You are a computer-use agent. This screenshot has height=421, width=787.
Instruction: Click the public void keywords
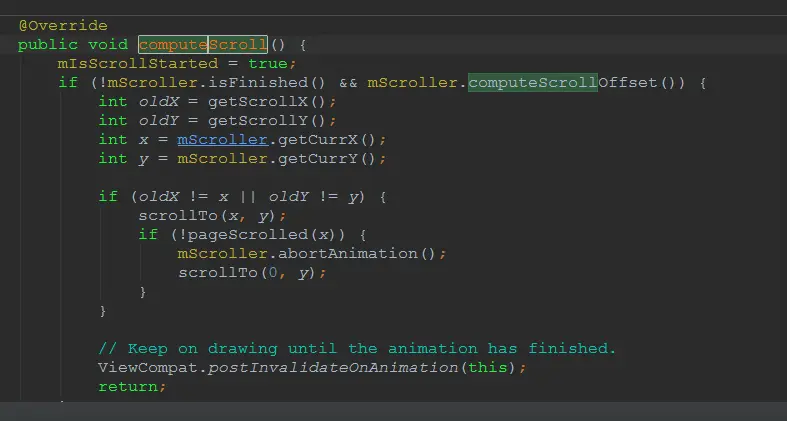pos(73,45)
